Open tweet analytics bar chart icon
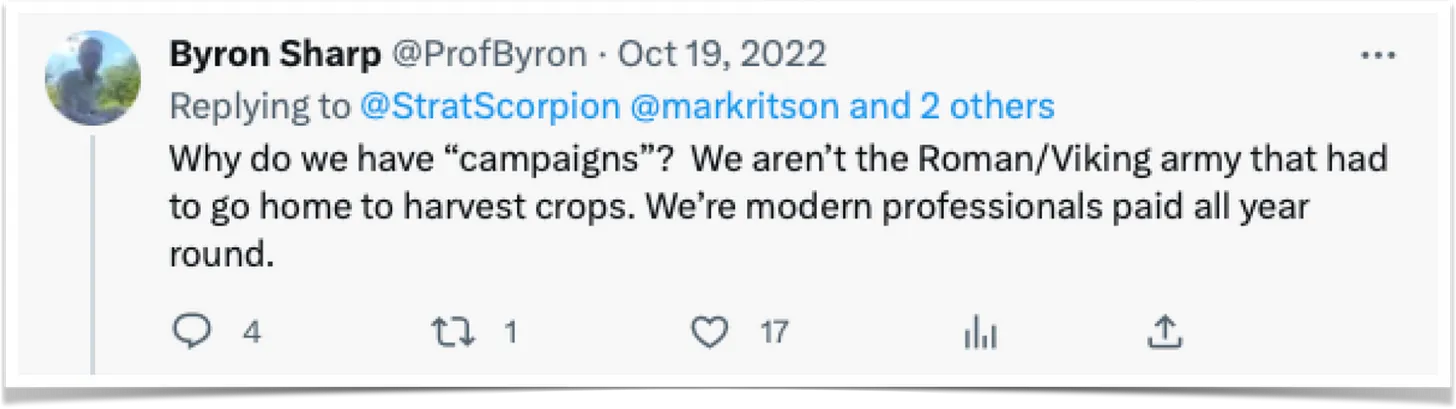 click(981, 333)
